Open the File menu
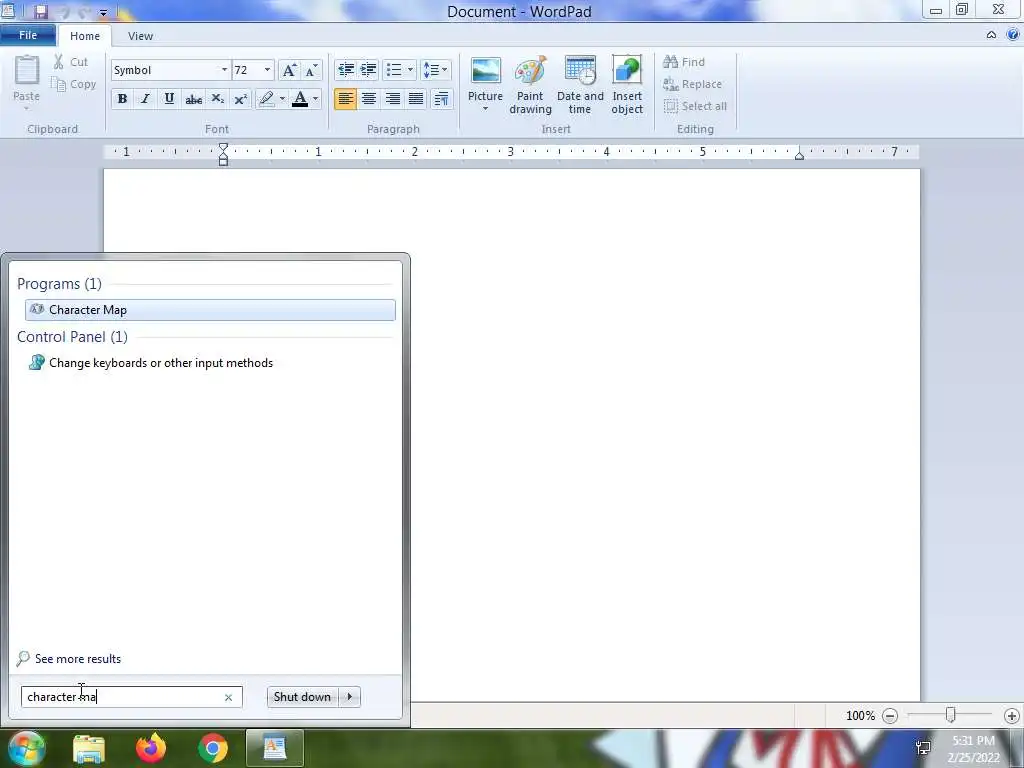The height and width of the screenshot is (768, 1024). pyautogui.click(x=28, y=35)
